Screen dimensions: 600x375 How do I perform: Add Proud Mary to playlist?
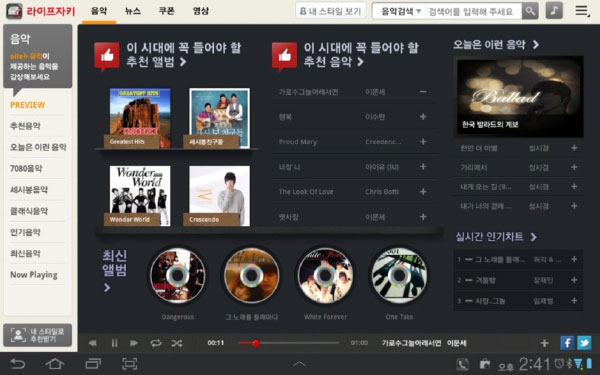pyautogui.click(x=423, y=142)
